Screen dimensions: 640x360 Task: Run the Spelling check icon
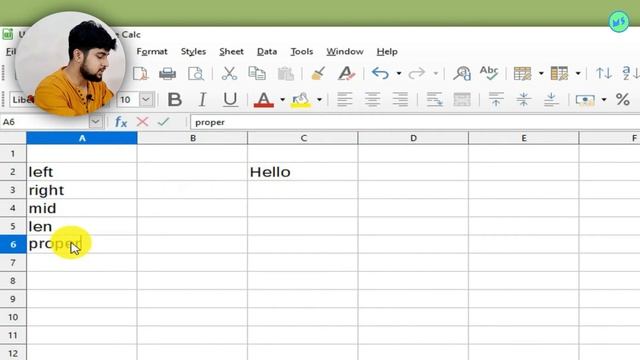[489, 73]
